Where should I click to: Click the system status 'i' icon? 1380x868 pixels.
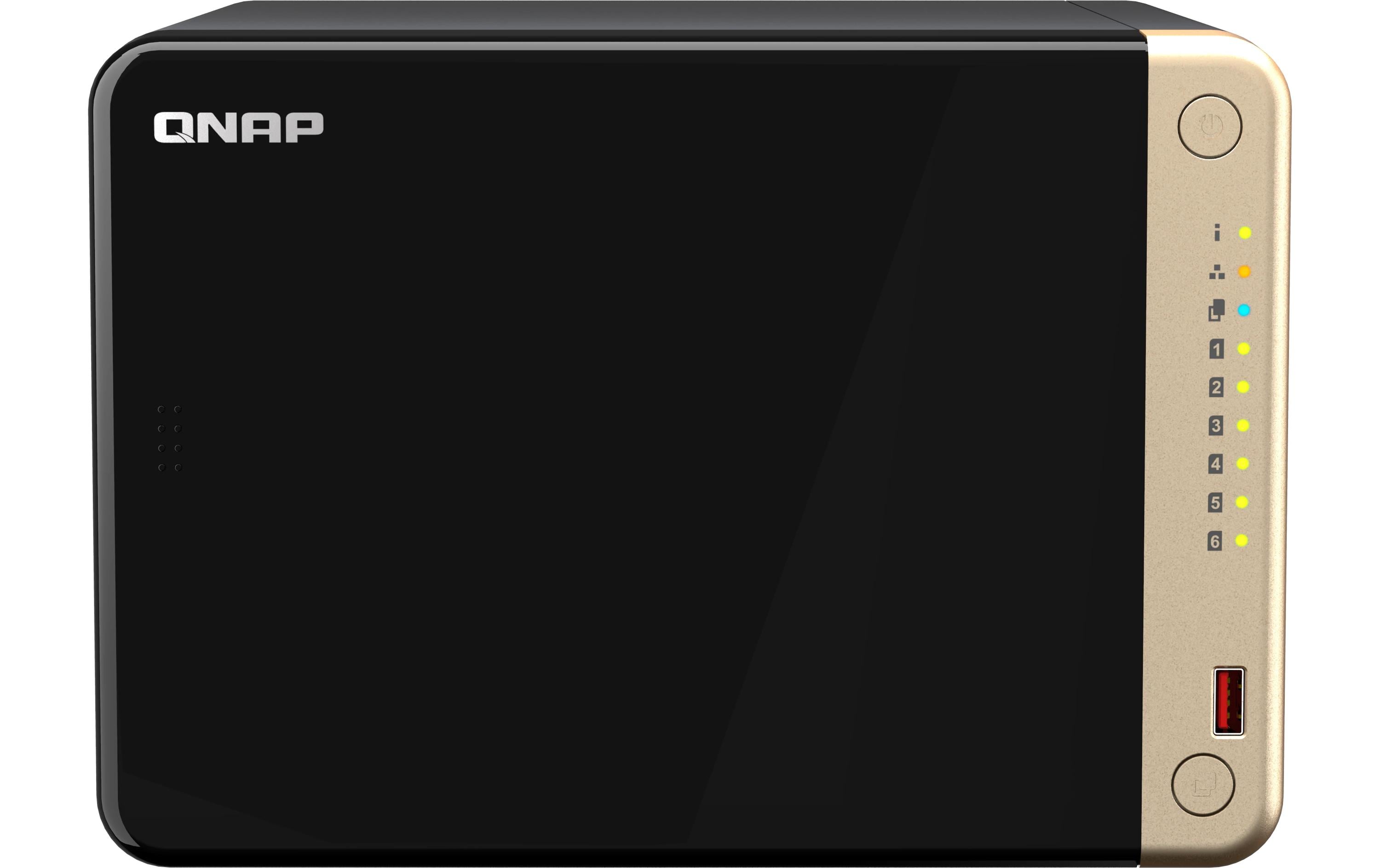pyautogui.click(x=1217, y=233)
